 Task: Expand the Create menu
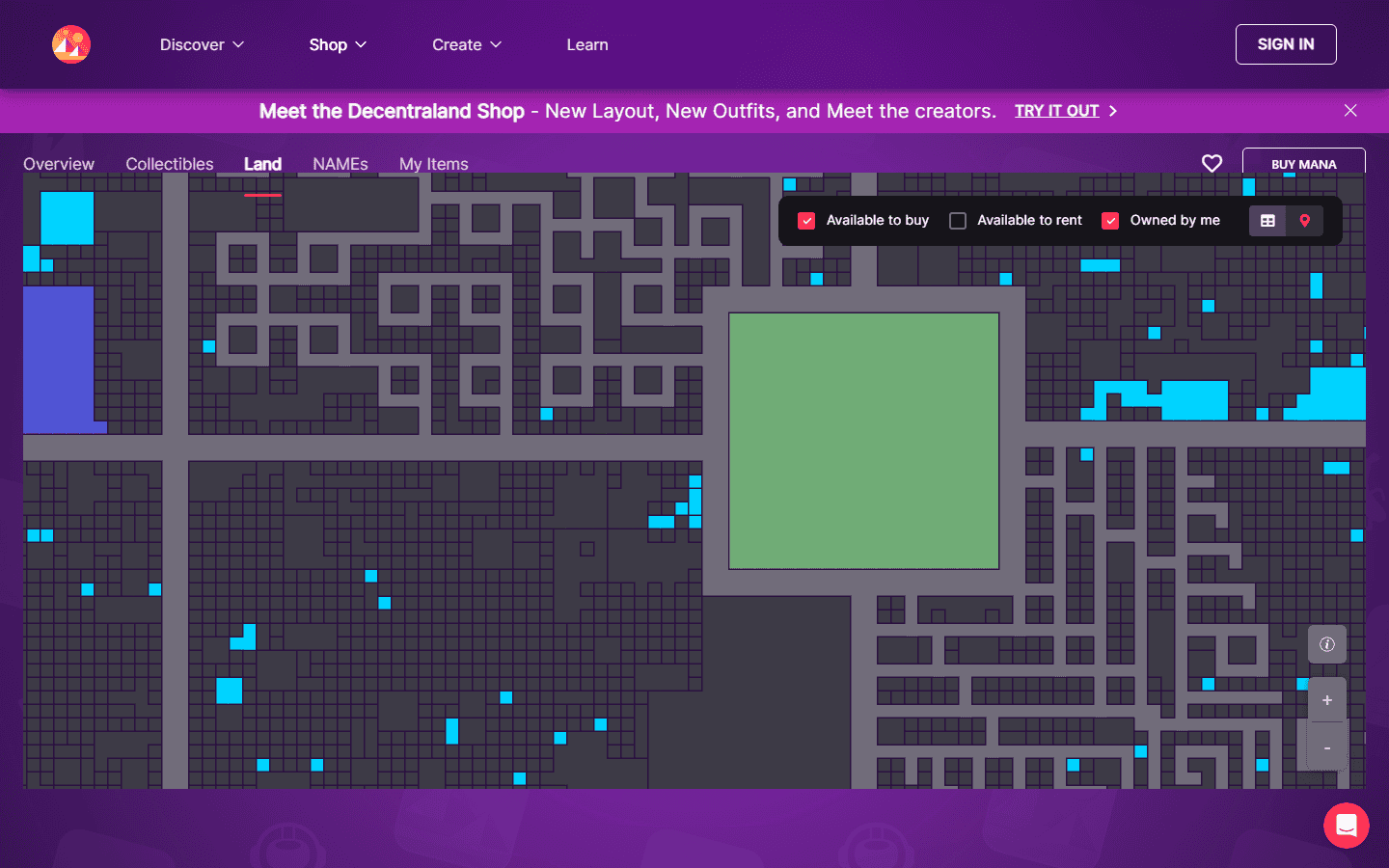[467, 44]
